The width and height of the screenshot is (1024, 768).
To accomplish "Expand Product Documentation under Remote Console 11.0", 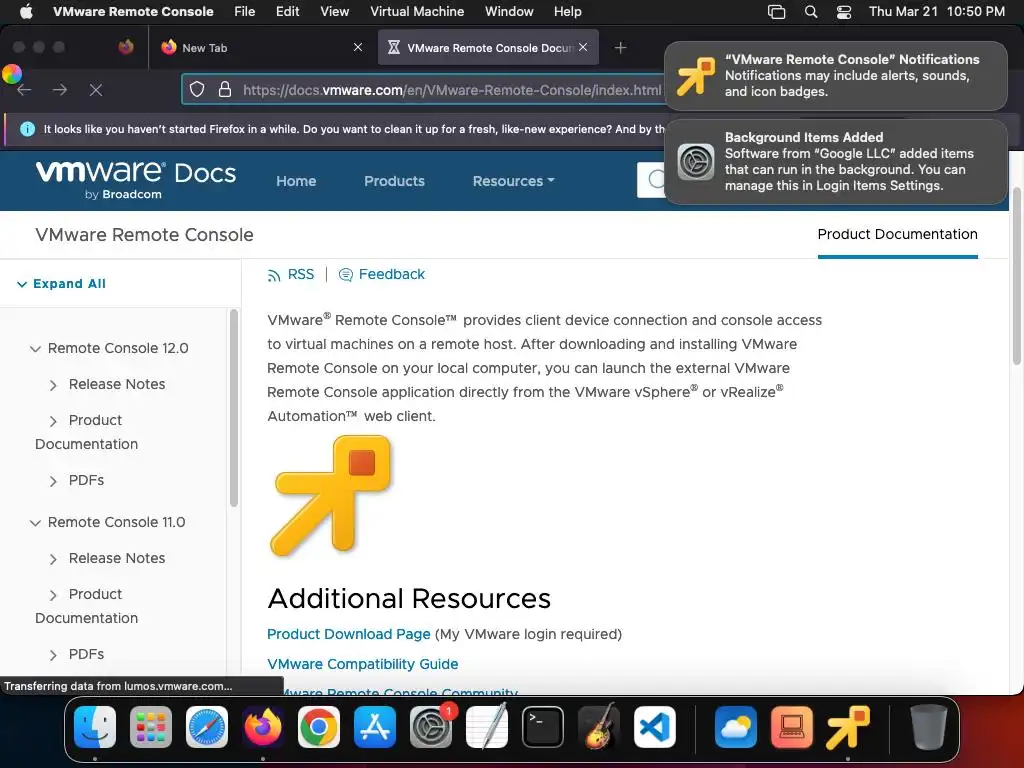I will [53, 595].
